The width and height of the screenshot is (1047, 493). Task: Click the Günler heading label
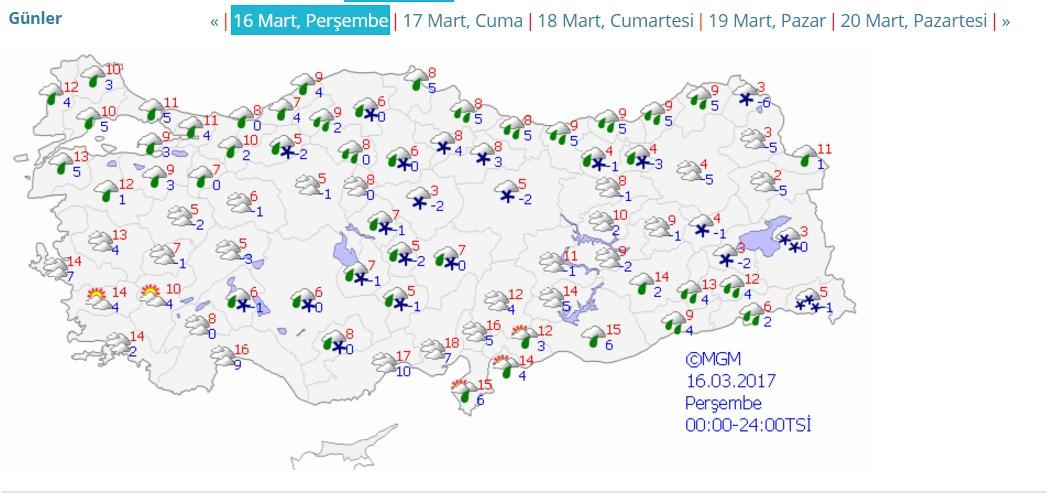[x=35, y=18]
